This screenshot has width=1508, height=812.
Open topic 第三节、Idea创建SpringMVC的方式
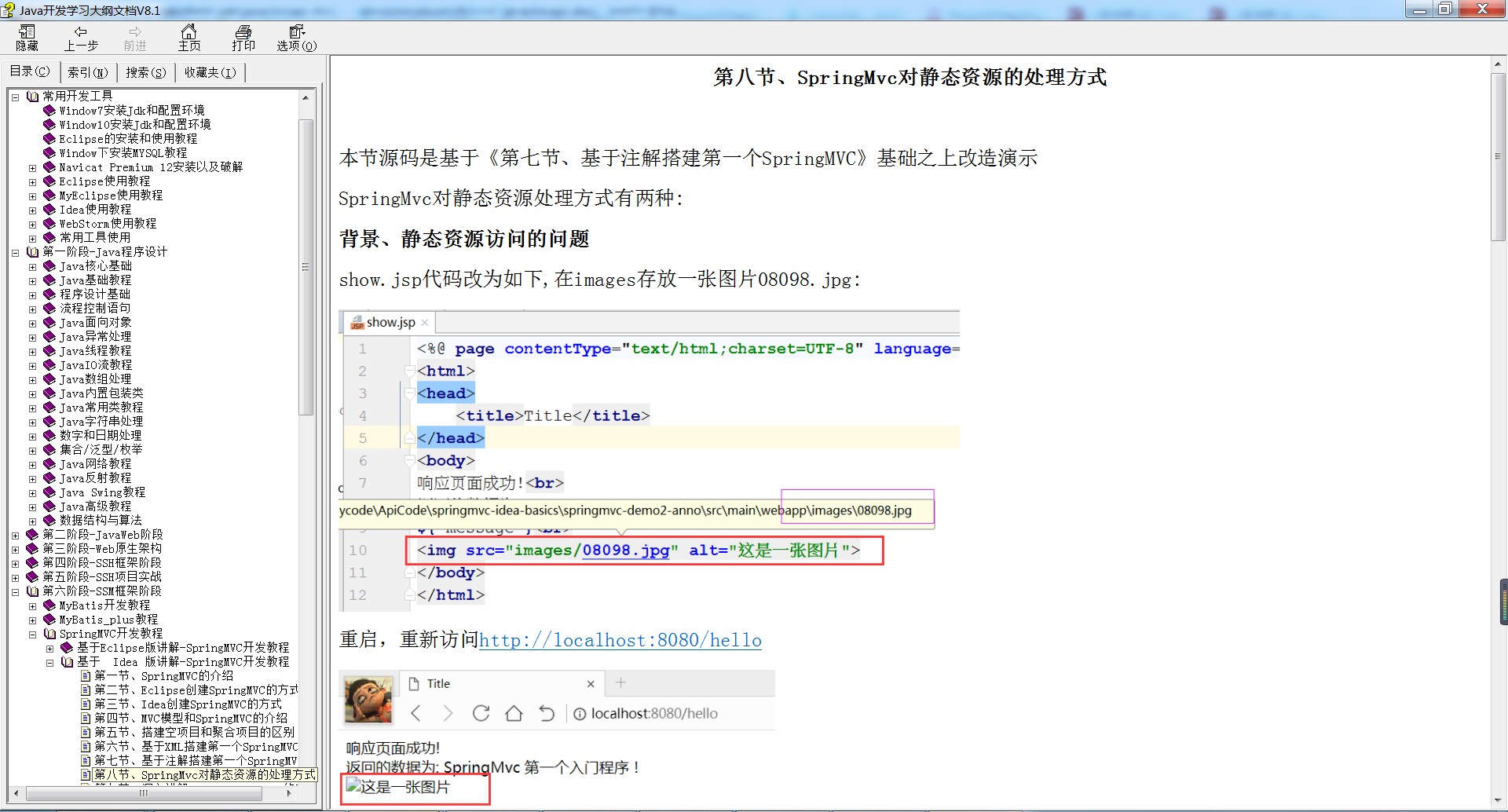click(x=188, y=704)
